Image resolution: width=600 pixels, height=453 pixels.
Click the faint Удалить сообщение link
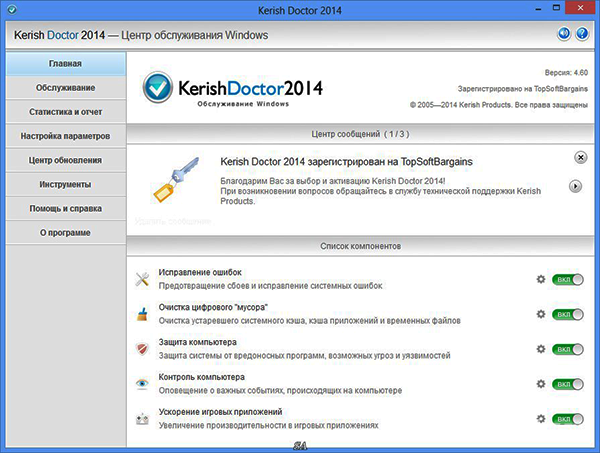coord(173,221)
